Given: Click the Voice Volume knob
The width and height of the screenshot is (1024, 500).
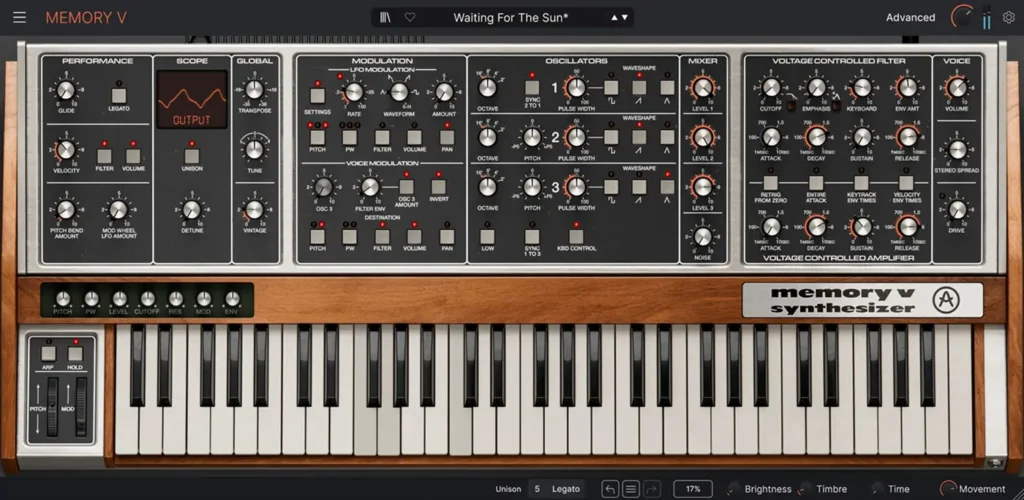Looking at the screenshot, I should coord(957,87).
